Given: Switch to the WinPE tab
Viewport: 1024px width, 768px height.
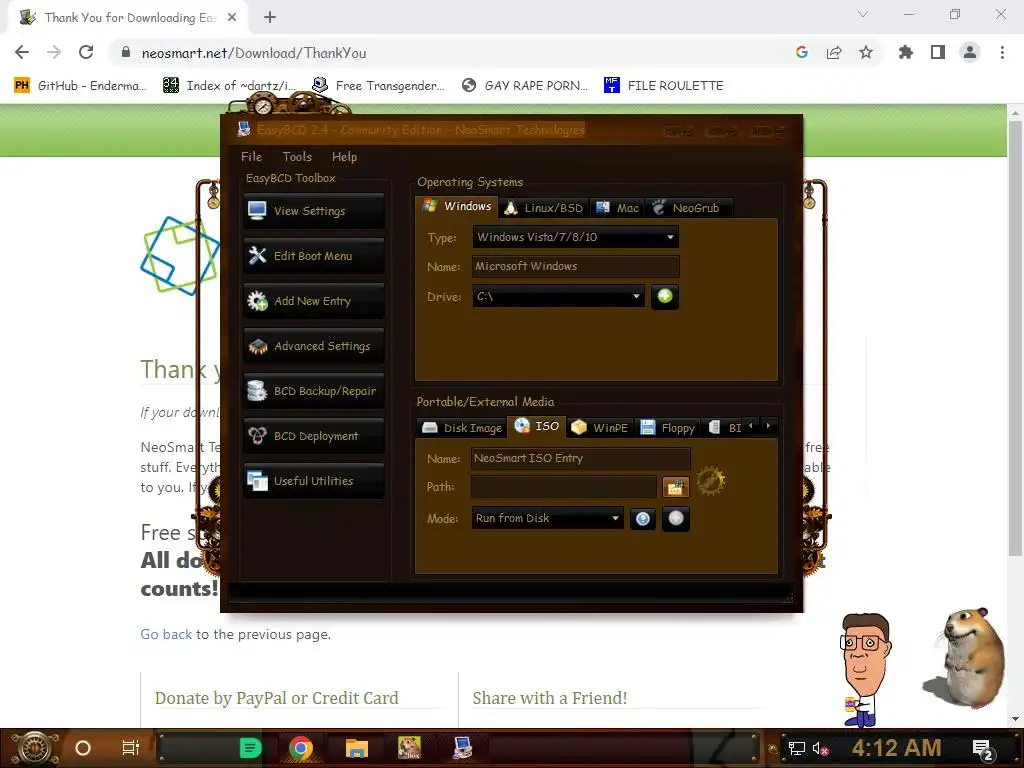Looking at the screenshot, I should pos(600,428).
